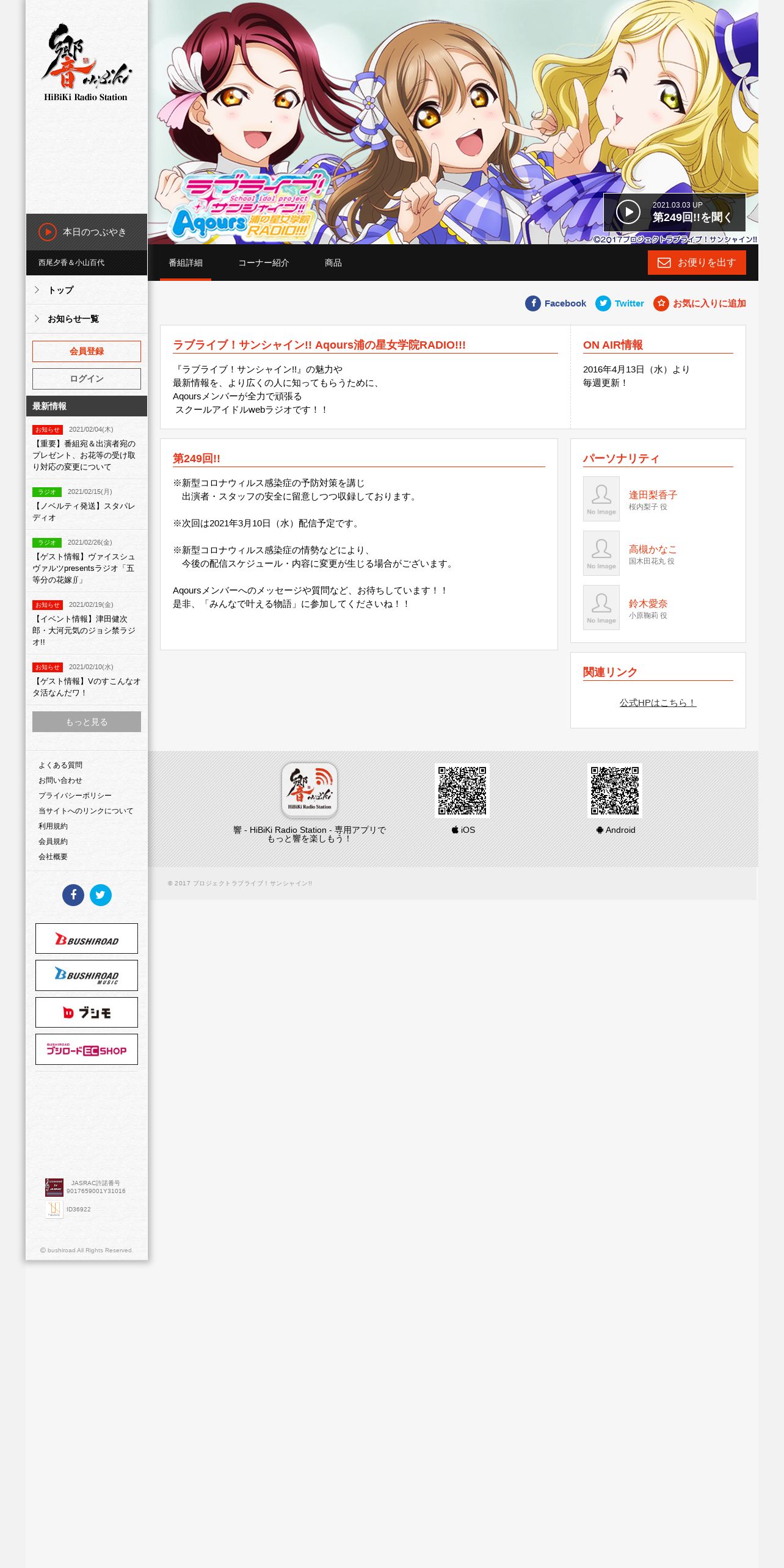Screen dimensions: 784x1568
Task: Open よくある質問 link
Action: point(60,765)
